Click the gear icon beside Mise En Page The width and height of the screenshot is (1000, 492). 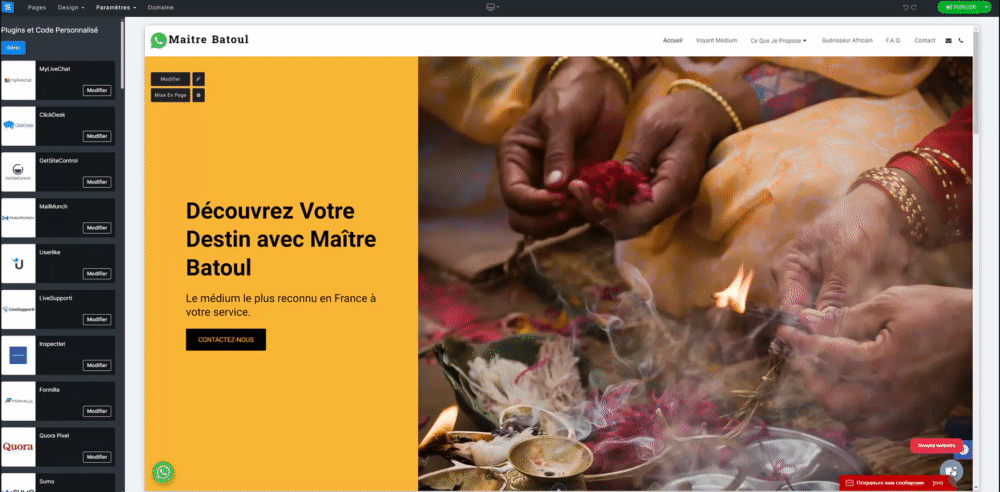point(198,95)
